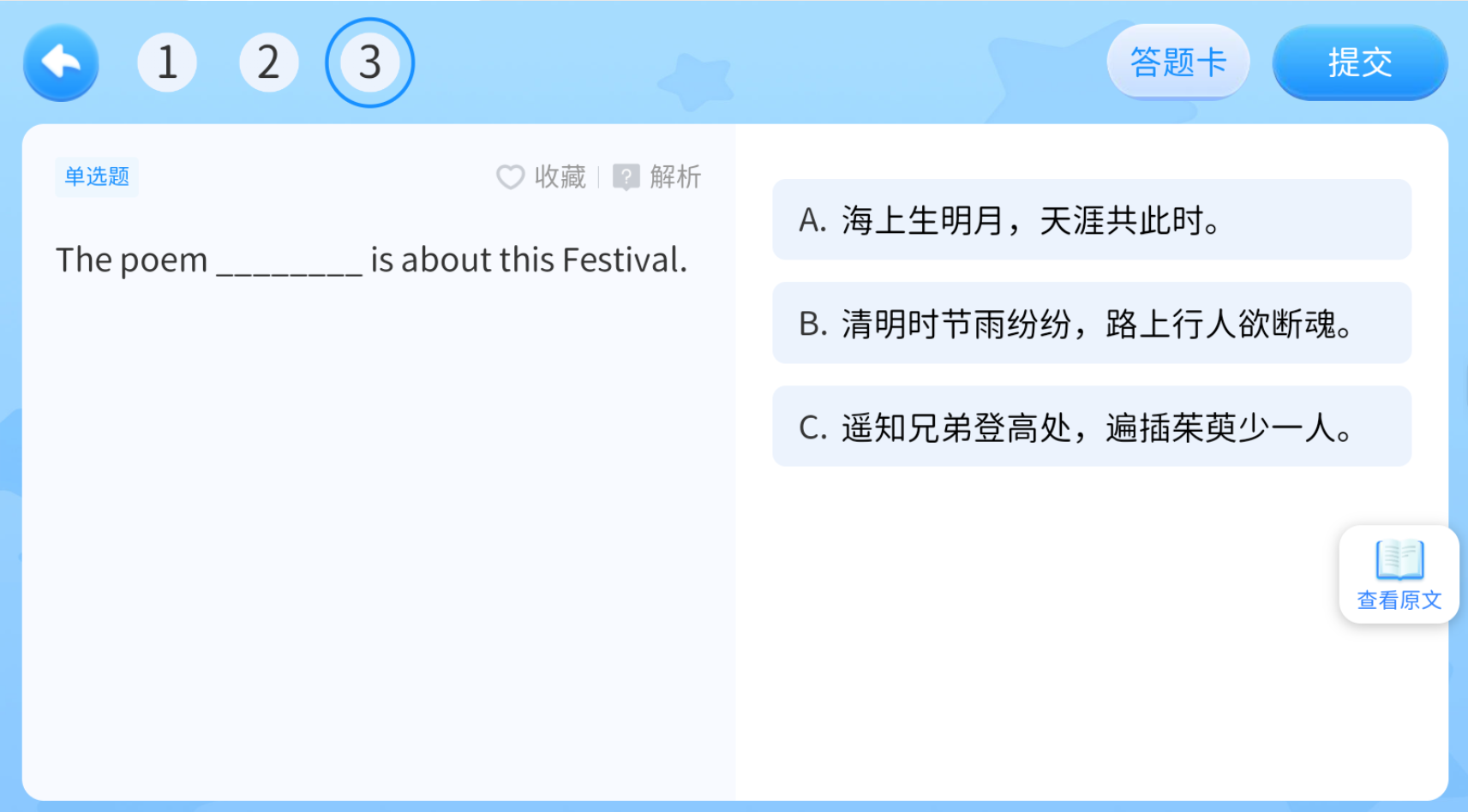Click the 提交 submit button
Image resolution: width=1468 pixels, height=812 pixels.
(1359, 63)
